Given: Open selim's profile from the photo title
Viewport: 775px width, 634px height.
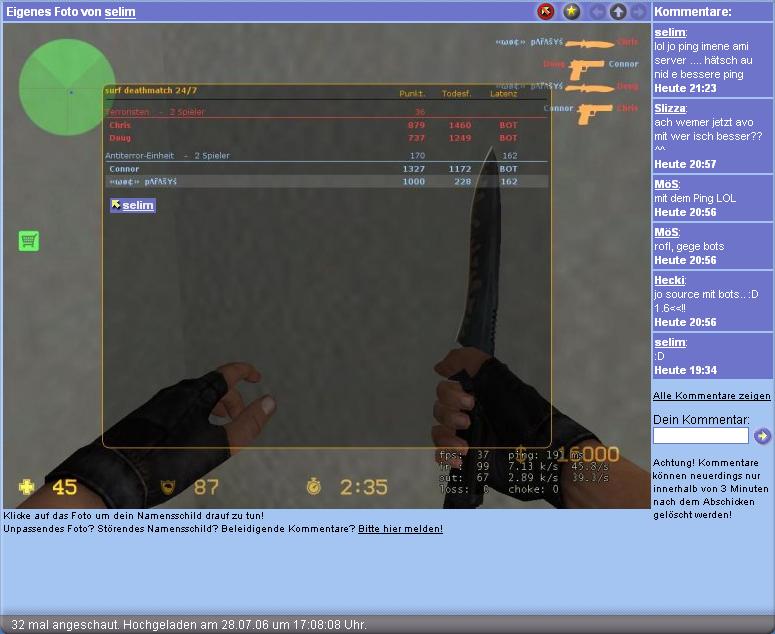Looking at the screenshot, I should [x=120, y=12].
